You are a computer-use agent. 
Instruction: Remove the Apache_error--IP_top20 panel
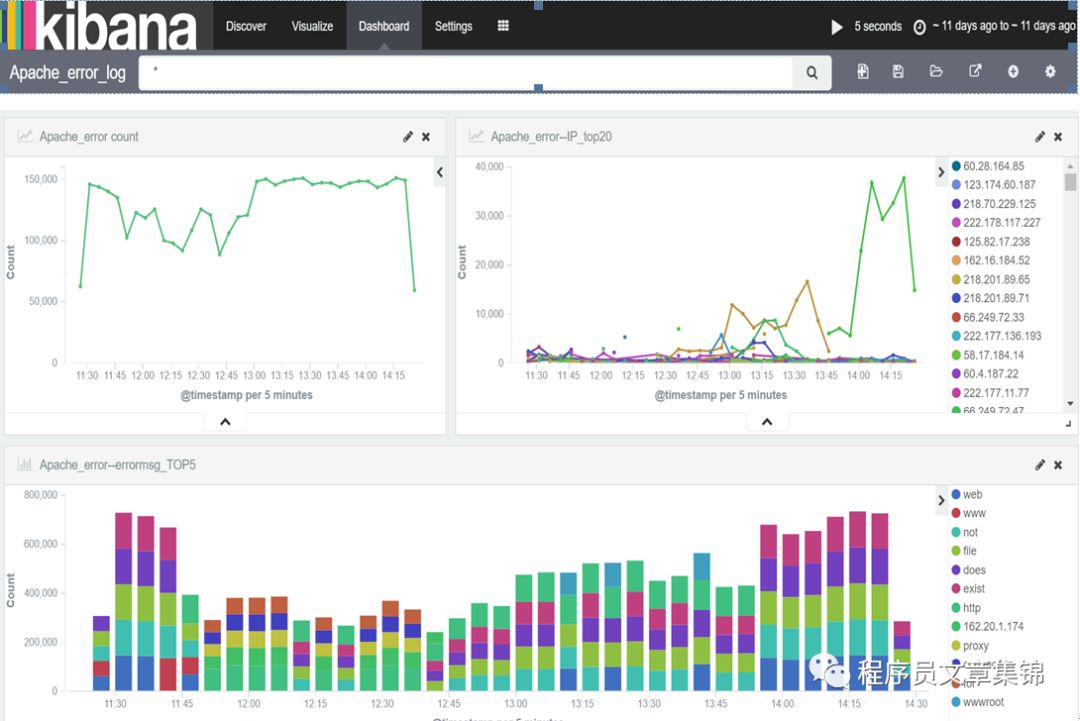tap(1058, 137)
